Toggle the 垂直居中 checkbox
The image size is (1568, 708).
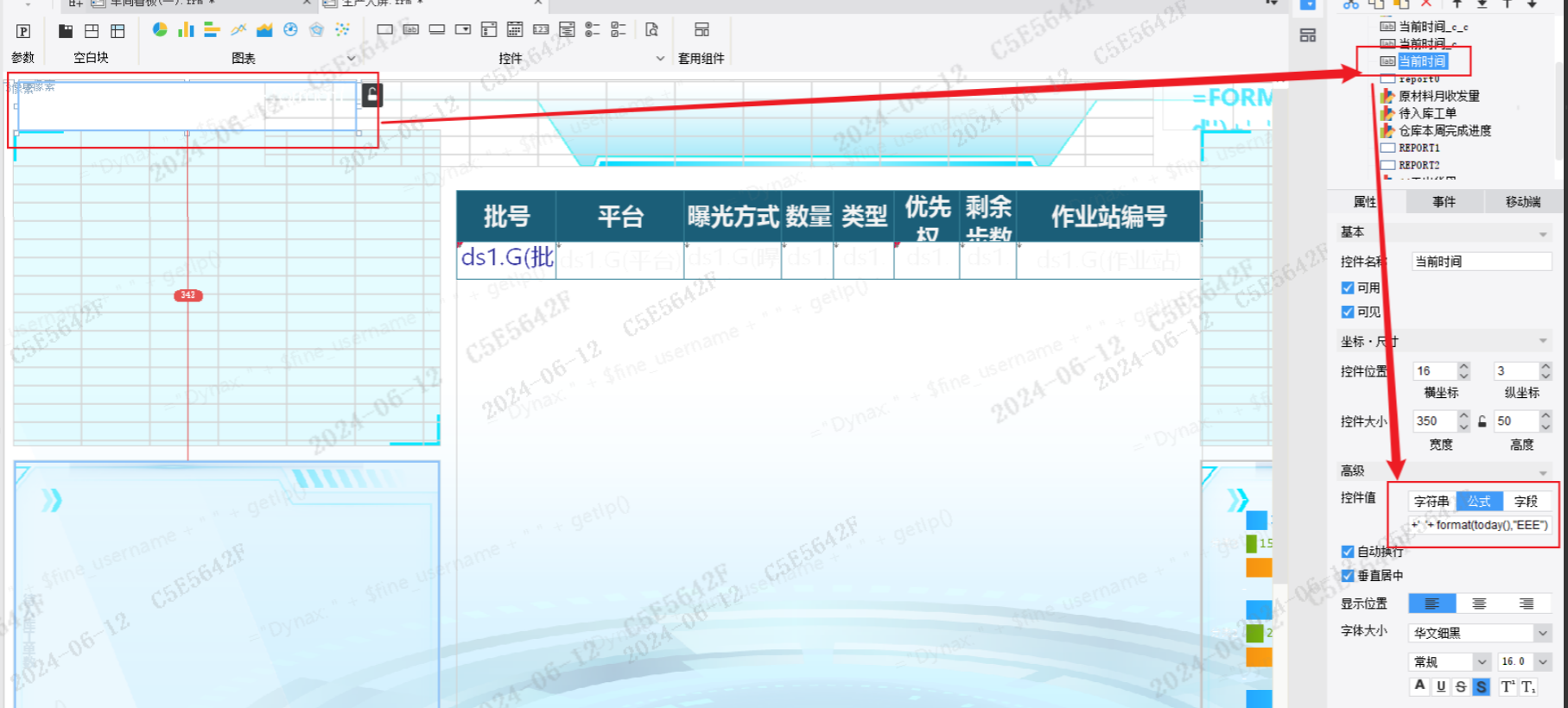1348,575
